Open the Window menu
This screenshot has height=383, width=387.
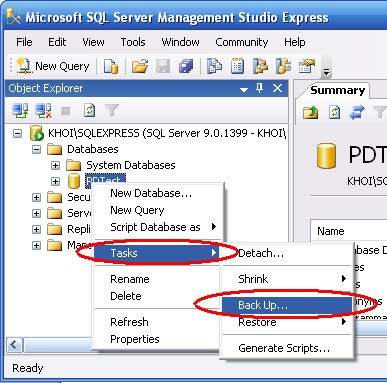point(180,42)
